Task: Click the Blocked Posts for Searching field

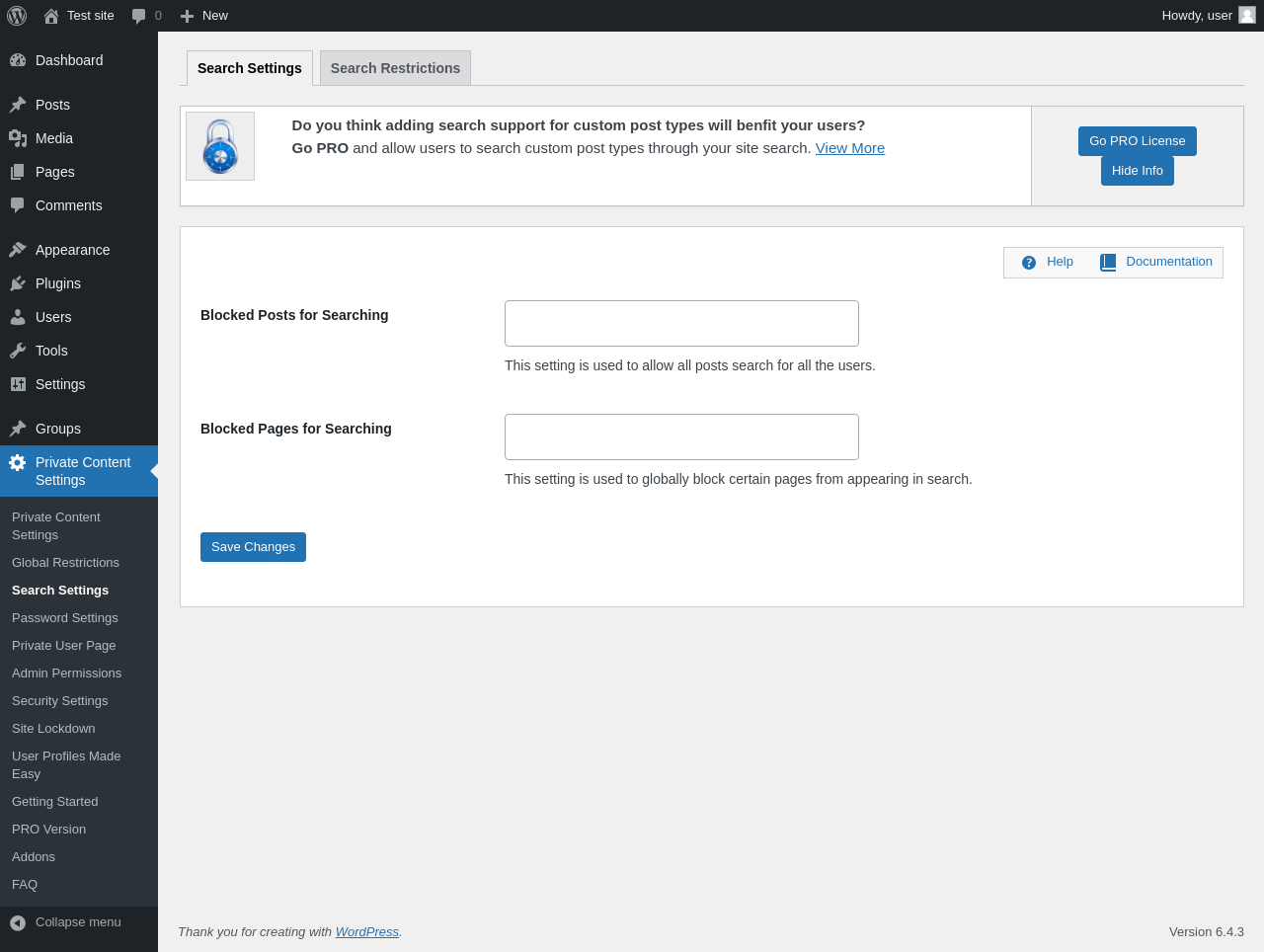Action: [681, 324]
